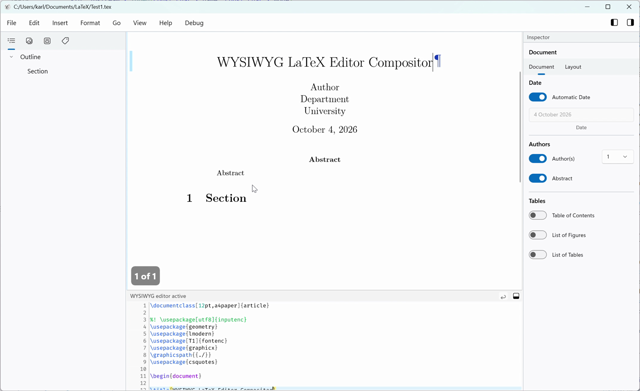Open the figures sidebar panel icon
640x391 pixels.
47,41
